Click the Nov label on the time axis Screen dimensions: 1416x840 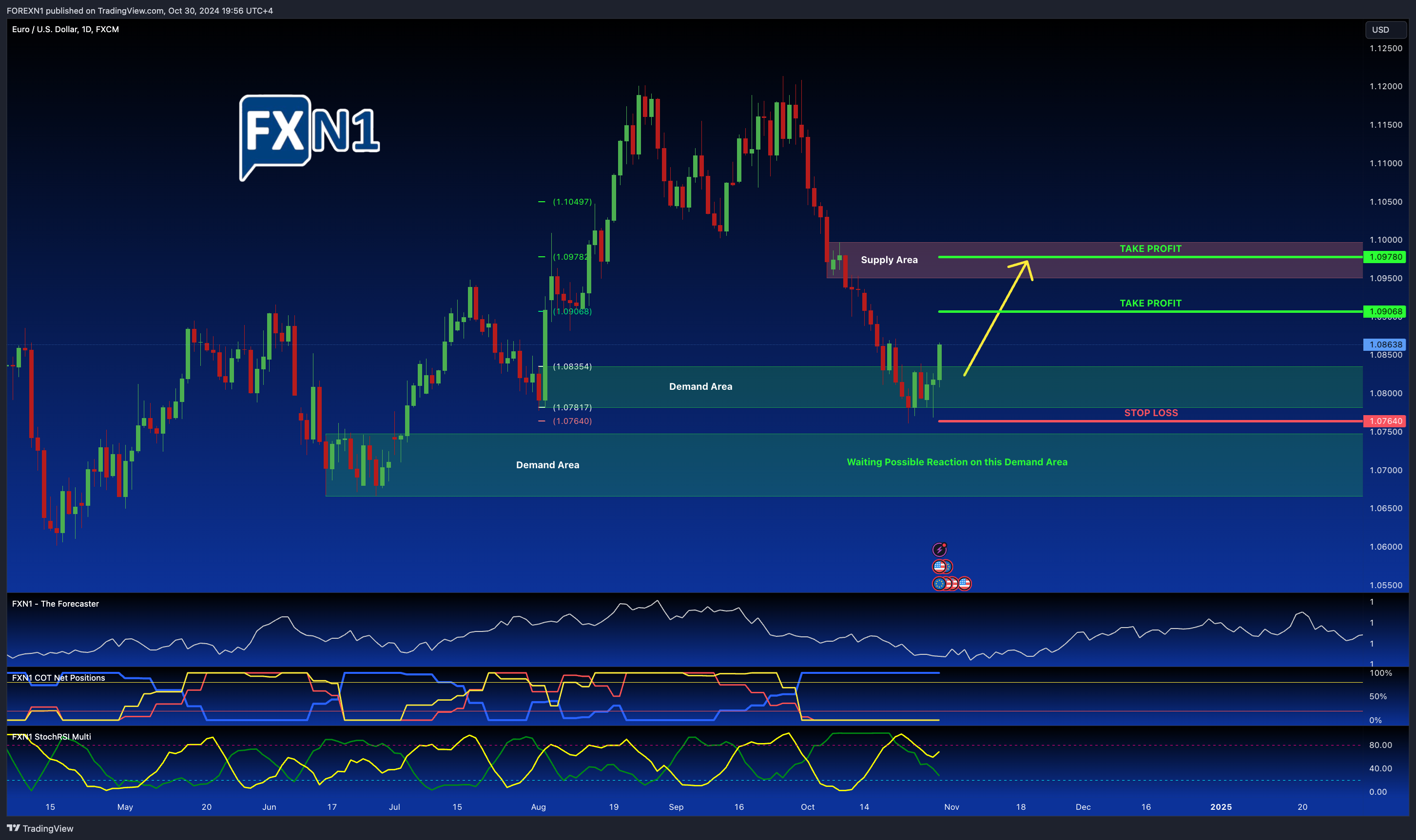[952, 806]
